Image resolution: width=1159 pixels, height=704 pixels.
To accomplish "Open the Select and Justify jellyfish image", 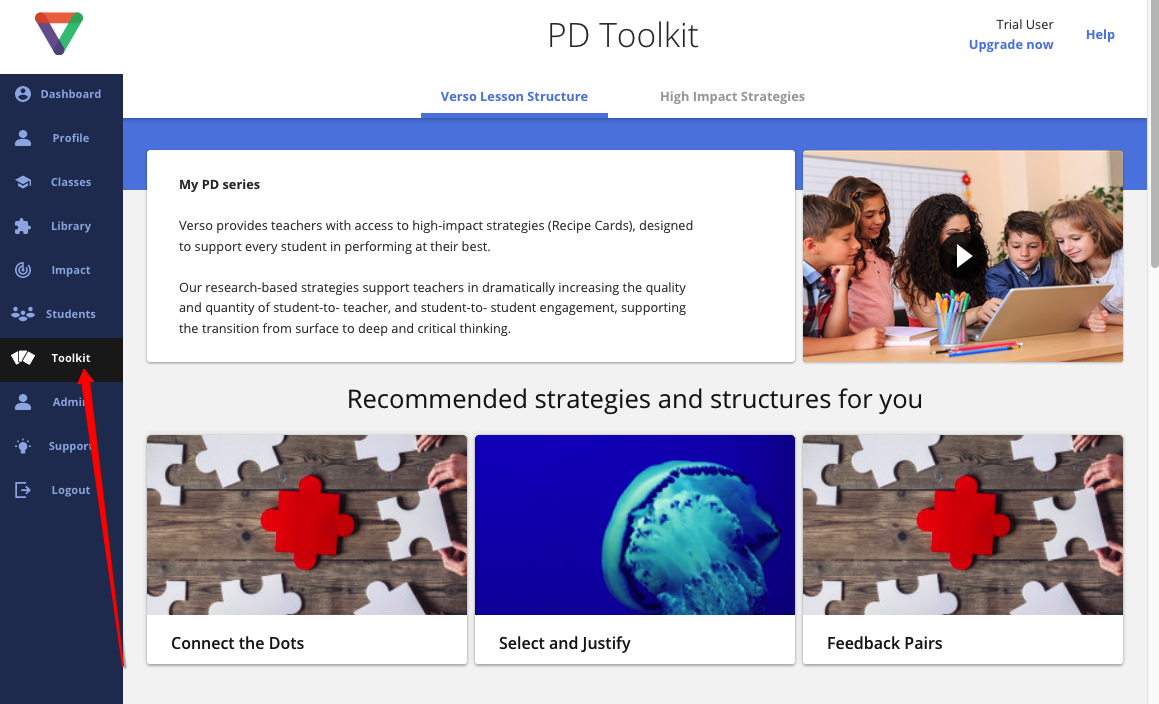I will [x=635, y=525].
